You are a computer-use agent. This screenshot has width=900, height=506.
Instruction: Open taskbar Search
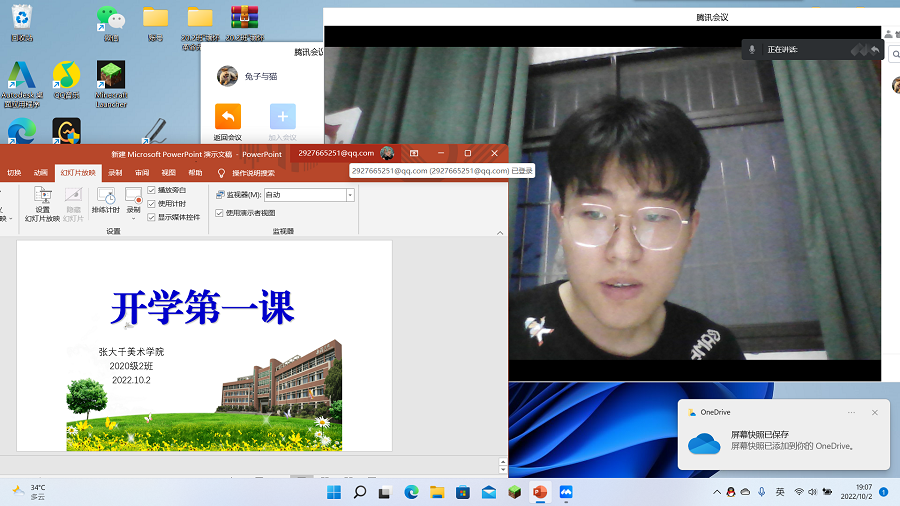pyautogui.click(x=360, y=492)
